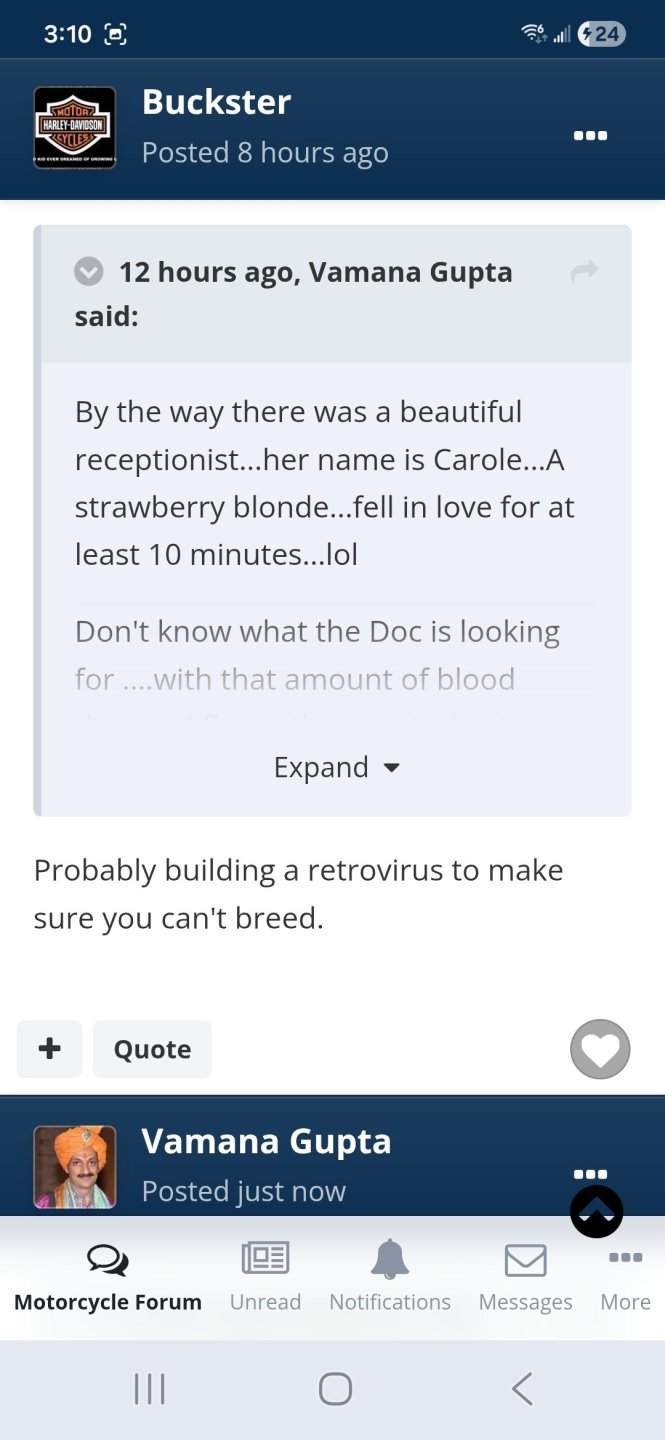Collapse quote using the circled chevron icon

[x=89, y=271]
